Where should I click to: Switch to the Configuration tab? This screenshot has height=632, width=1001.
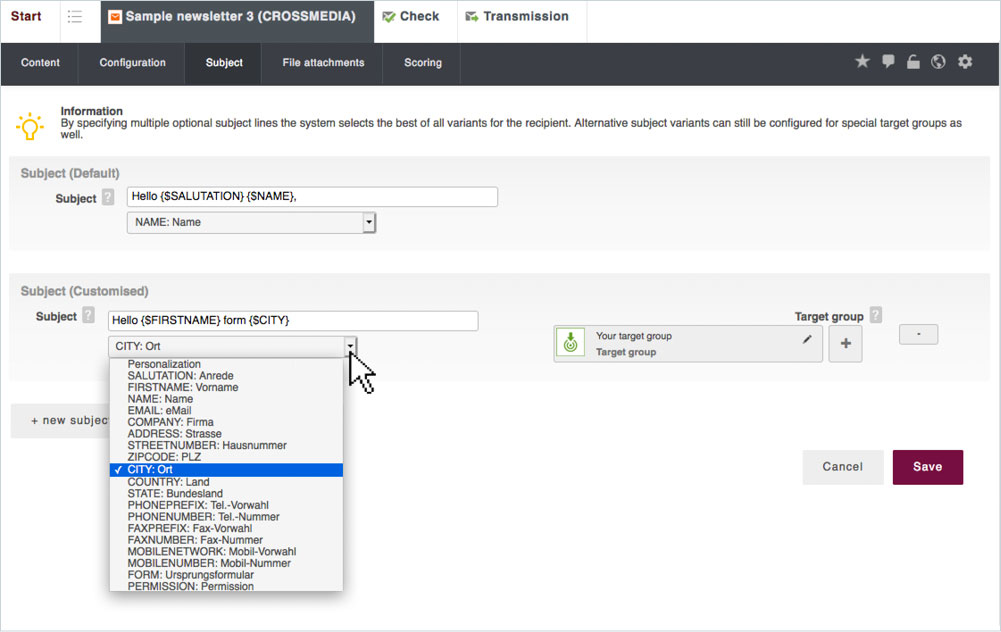click(132, 63)
